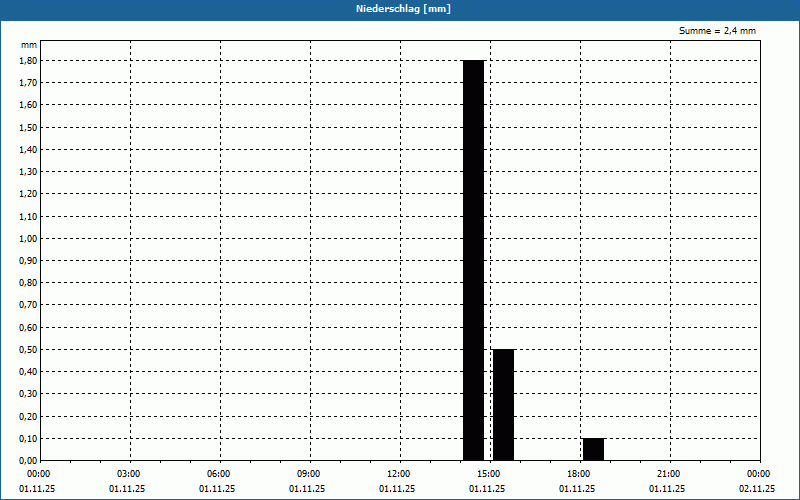This screenshot has height=500, width=800.
Task: Click the 06:00 time label
Action: click(219, 474)
